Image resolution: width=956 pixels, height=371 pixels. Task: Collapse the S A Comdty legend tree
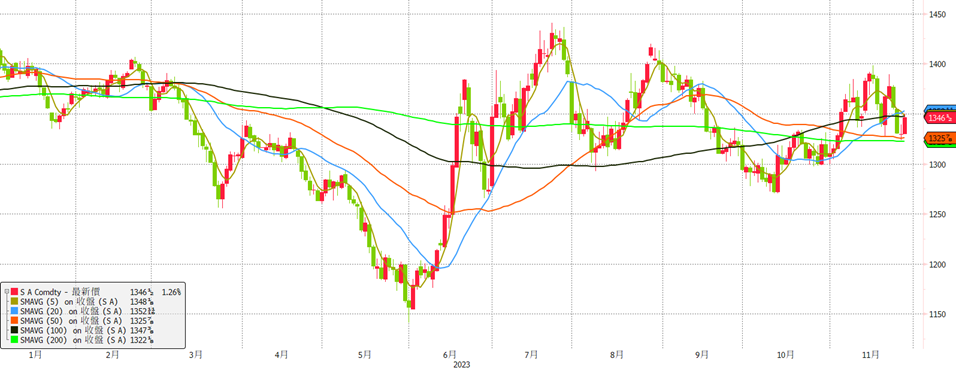(6, 291)
